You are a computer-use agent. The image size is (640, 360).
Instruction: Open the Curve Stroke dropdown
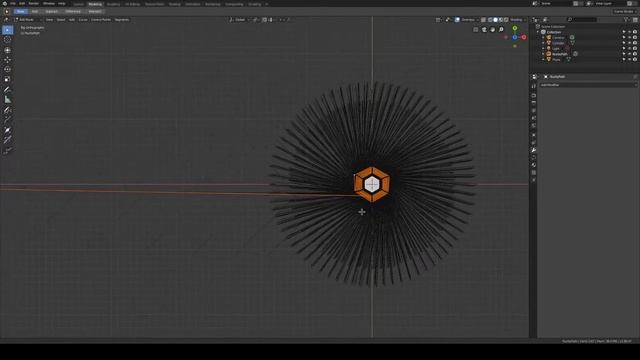(624, 11)
